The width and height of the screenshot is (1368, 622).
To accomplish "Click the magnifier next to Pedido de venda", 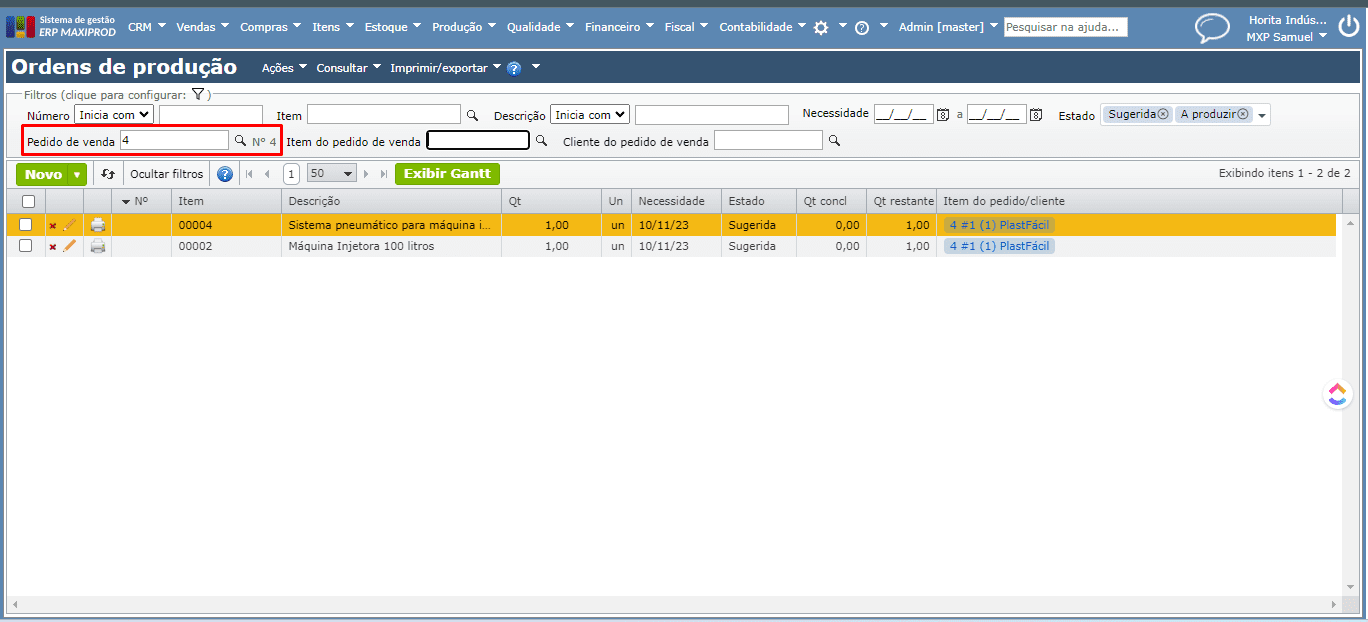I will 240,141.
